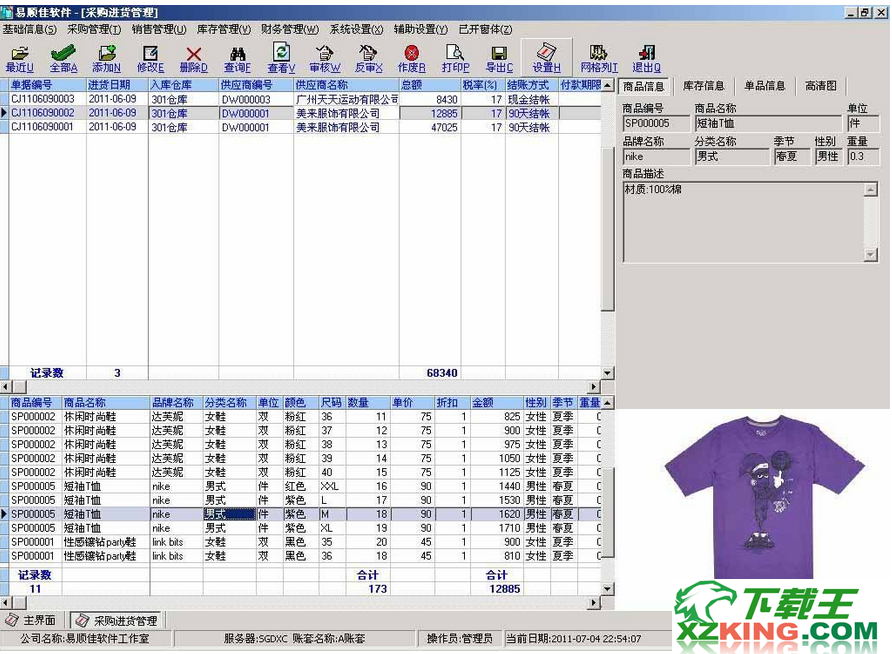Sort orders by 进货日期 column header
The height and width of the screenshot is (654, 892).
tap(117, 85)
